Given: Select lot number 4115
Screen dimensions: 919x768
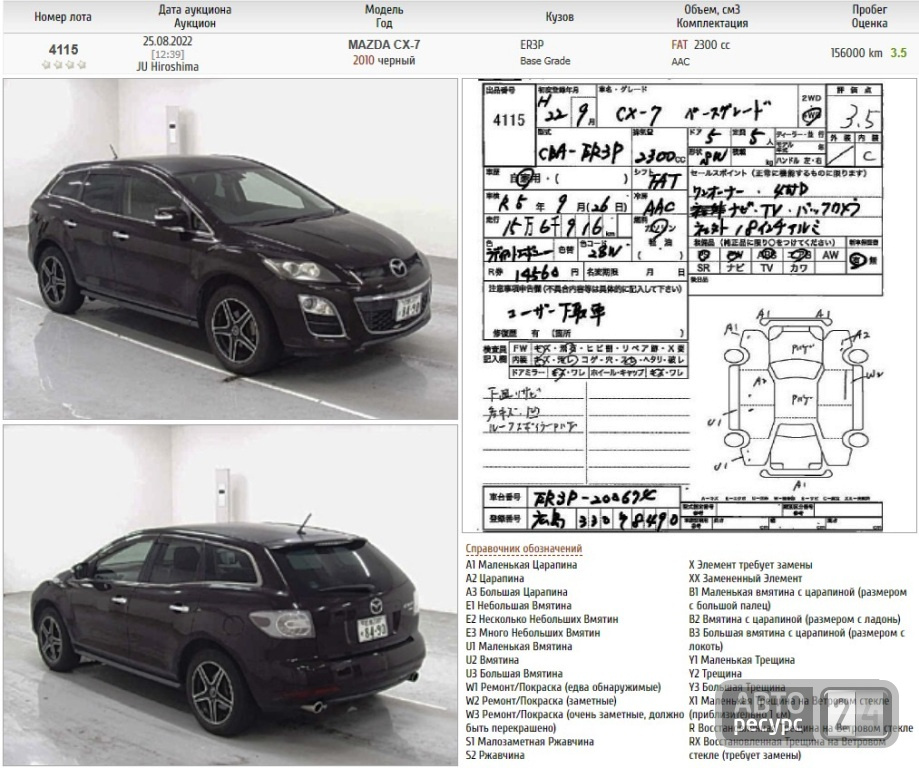Looking at the screenshot, I should [63, 50].
